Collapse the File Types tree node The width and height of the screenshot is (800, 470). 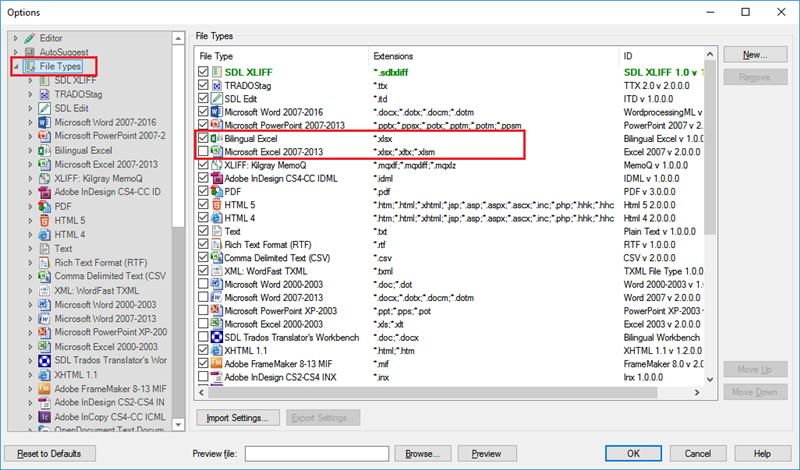[x=15, y=66]
